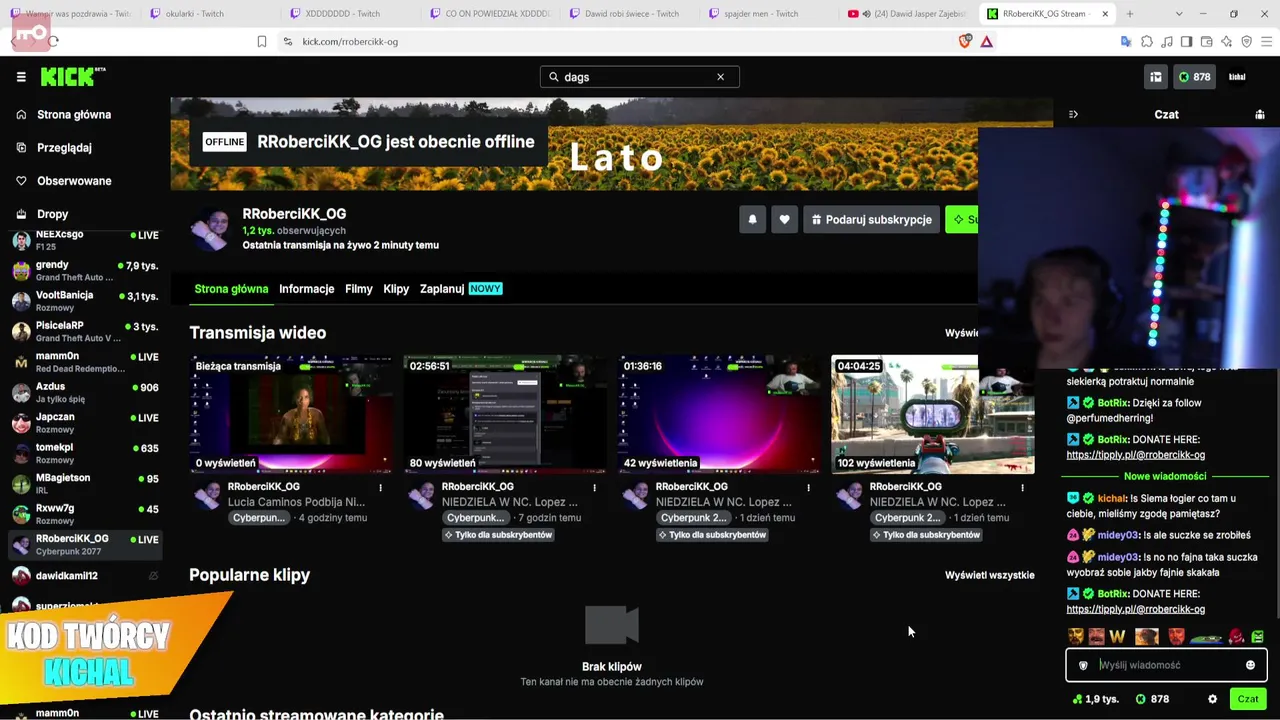Open options menu for Lucia Caminos video

pos(380,488)
